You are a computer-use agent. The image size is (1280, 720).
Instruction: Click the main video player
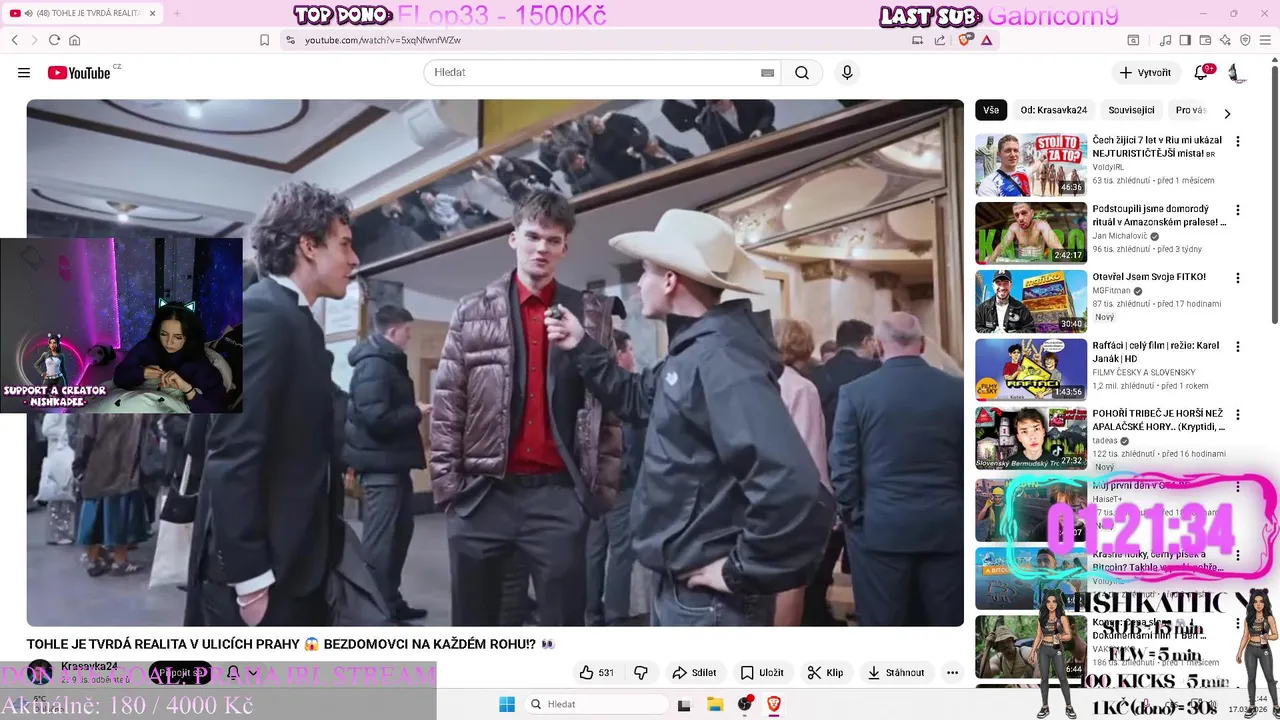tap(495, 362)
